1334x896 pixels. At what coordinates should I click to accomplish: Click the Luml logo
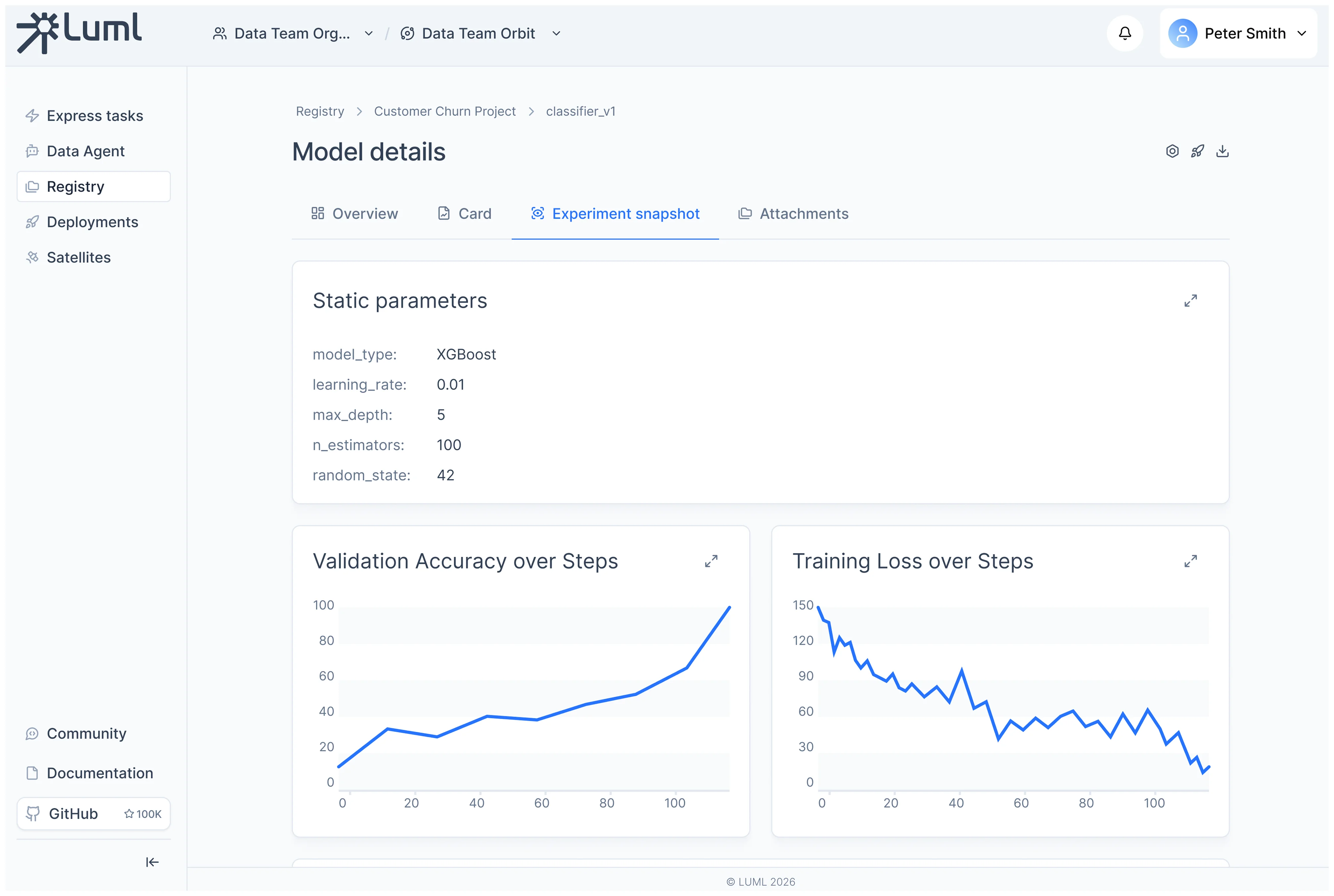pyautogui.click(x=79, y=32)
